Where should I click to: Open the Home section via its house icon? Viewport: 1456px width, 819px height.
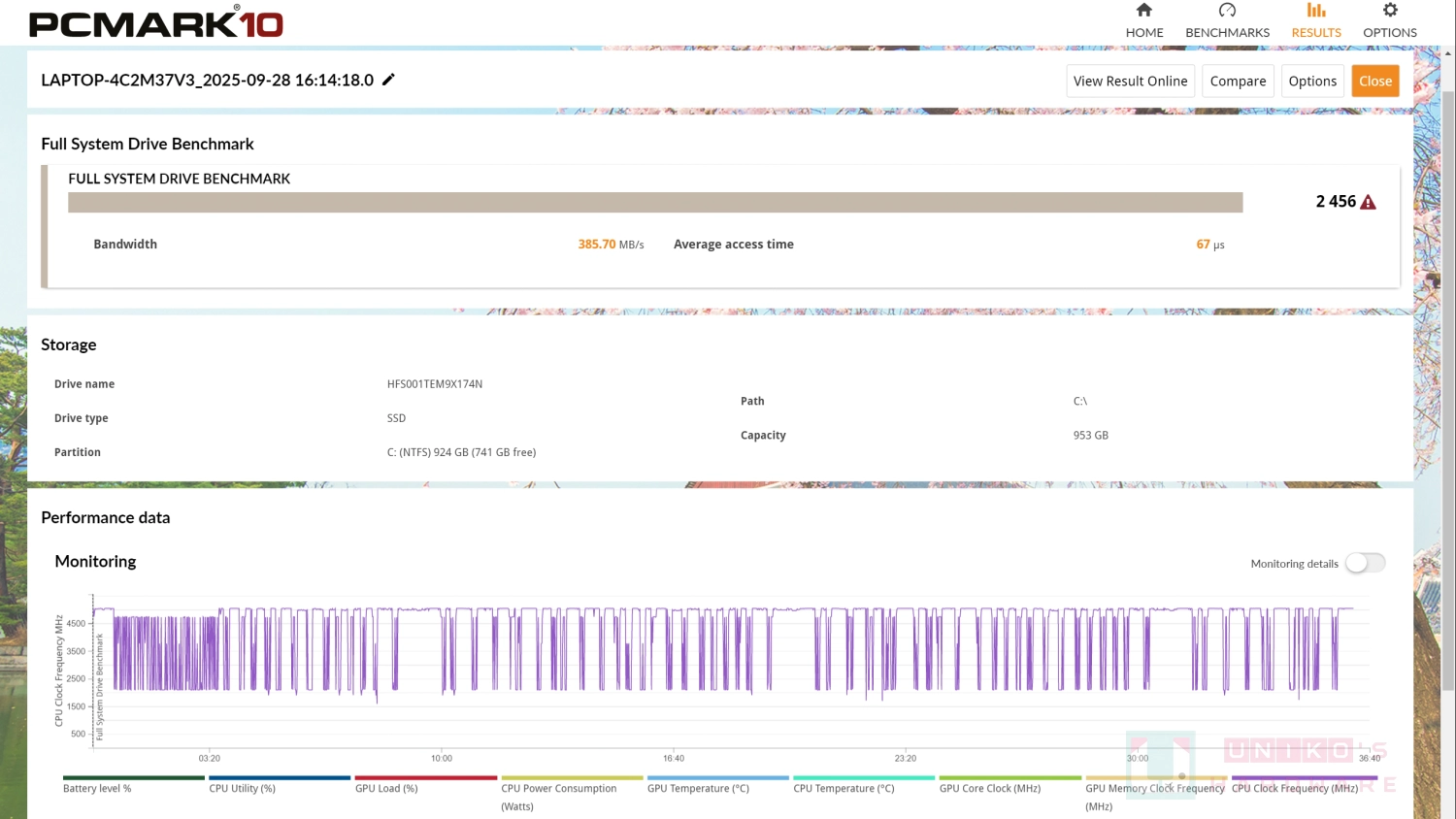[1144, 11]
